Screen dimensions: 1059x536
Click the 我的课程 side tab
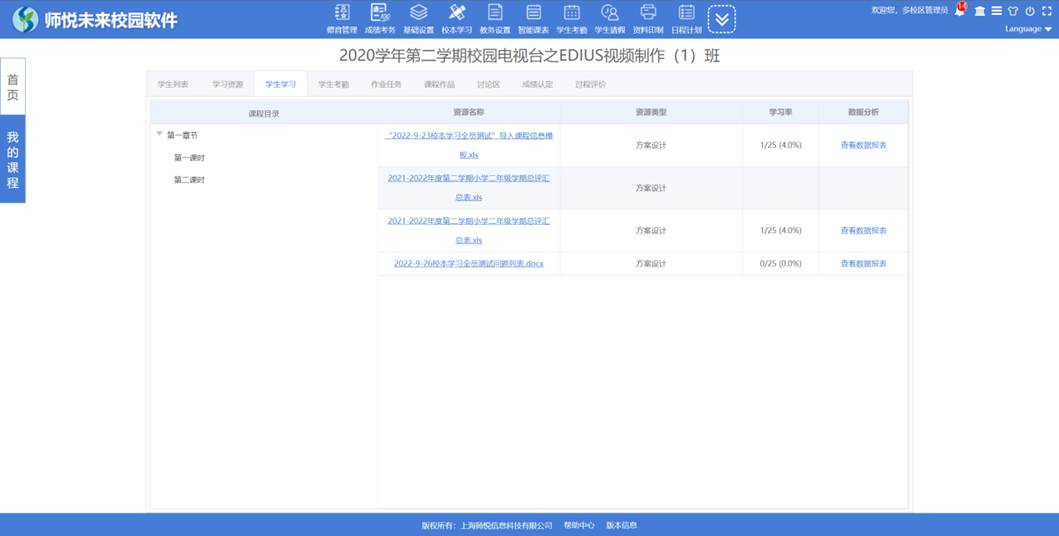13,160
